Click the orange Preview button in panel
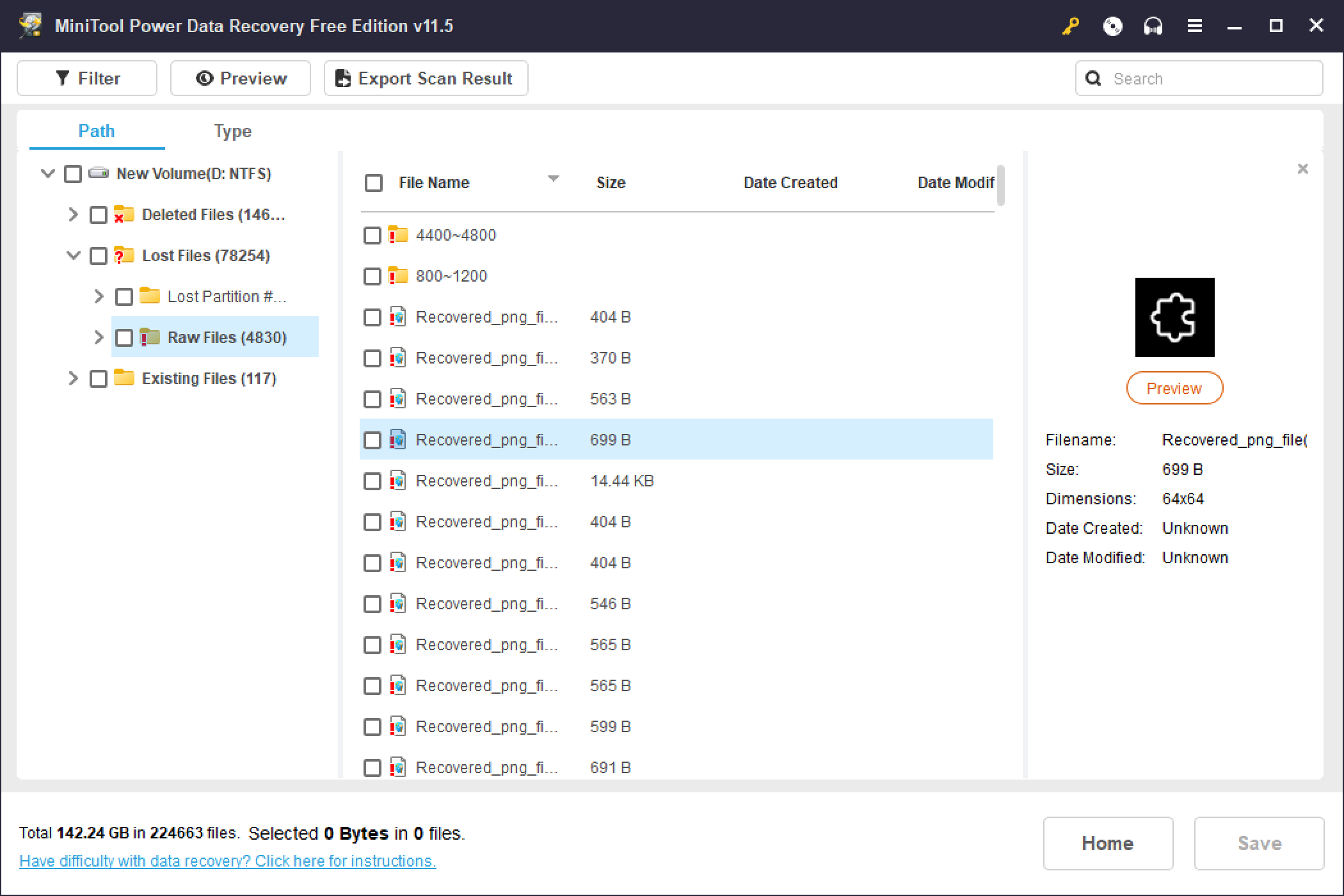This screenshot has height=896, width=1344. tap(1174, 388)
